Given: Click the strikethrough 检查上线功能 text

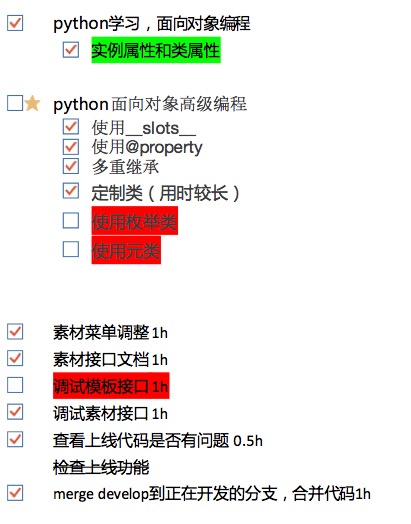Looking at the screenshot, I should pos(101,467).
